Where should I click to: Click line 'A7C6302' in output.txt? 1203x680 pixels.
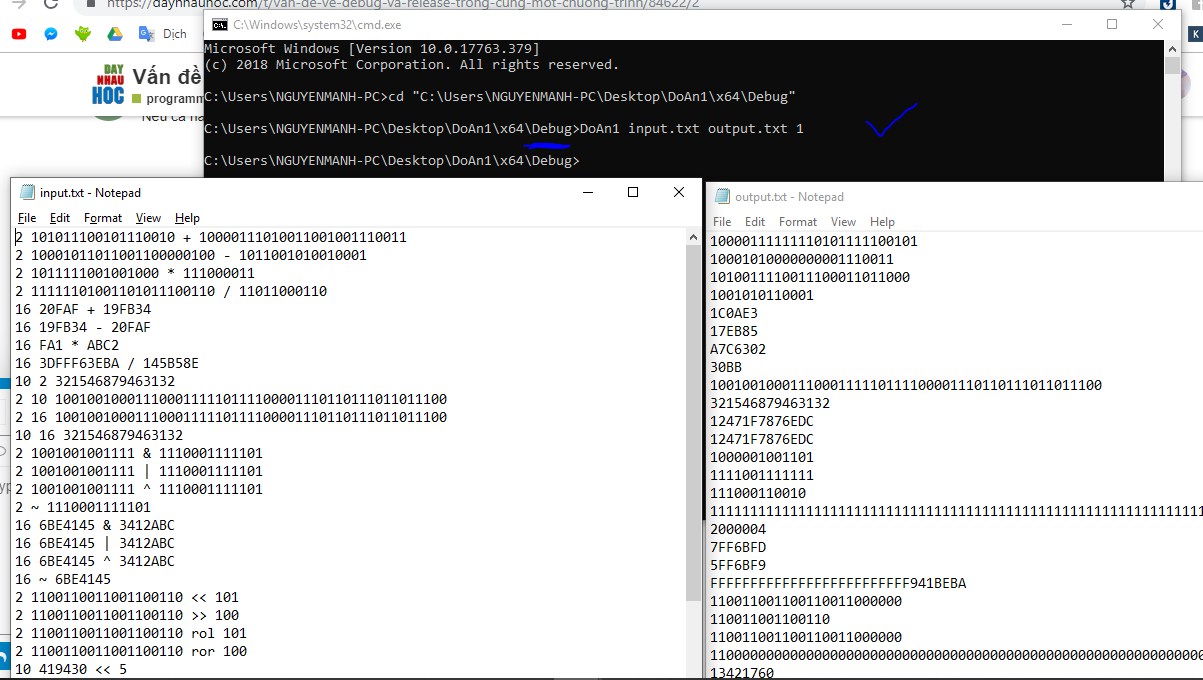[x=738, y=350]
